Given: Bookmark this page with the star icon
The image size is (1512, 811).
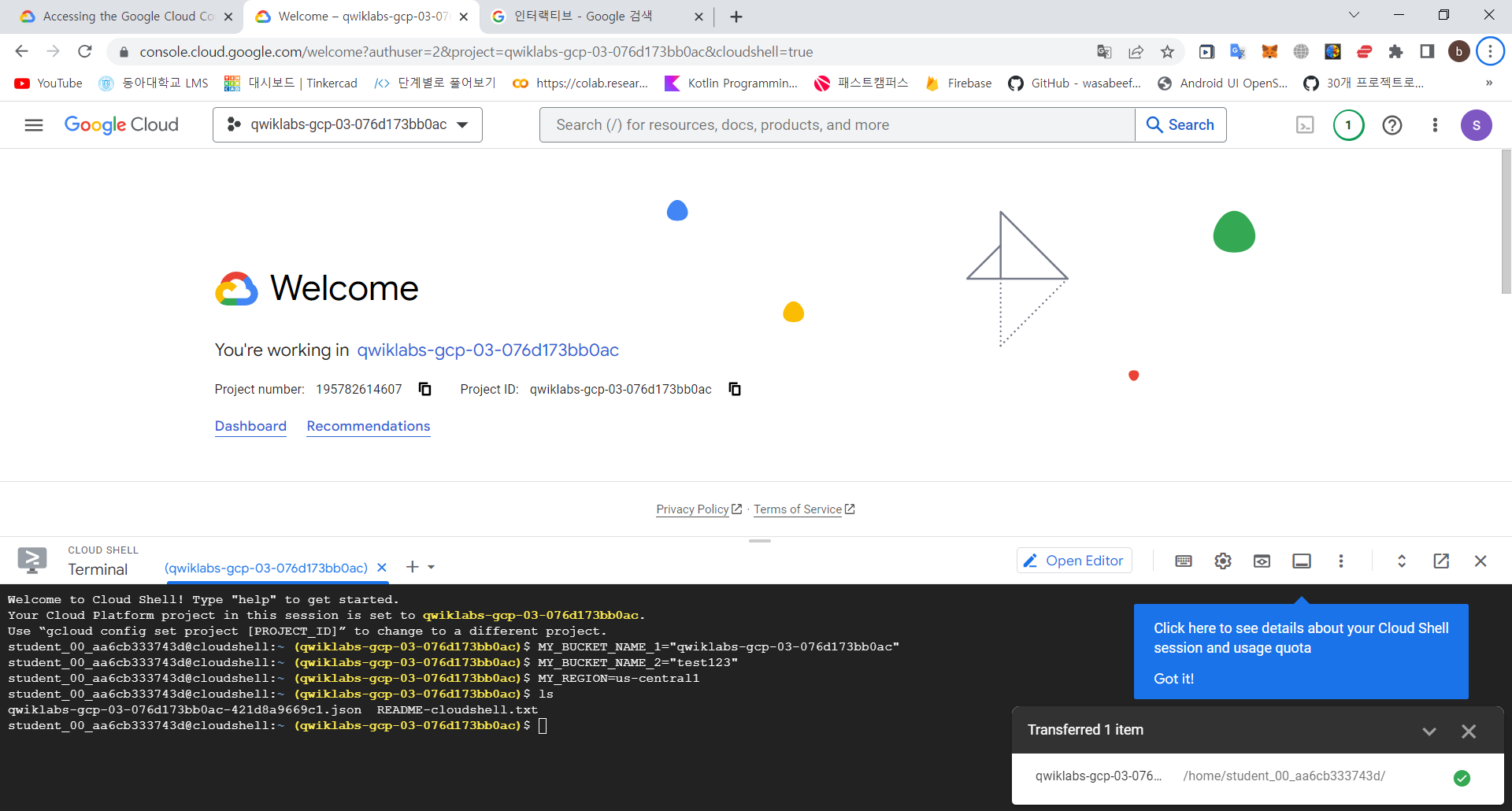Looking at the screenshot, I should click(1167, 52).
